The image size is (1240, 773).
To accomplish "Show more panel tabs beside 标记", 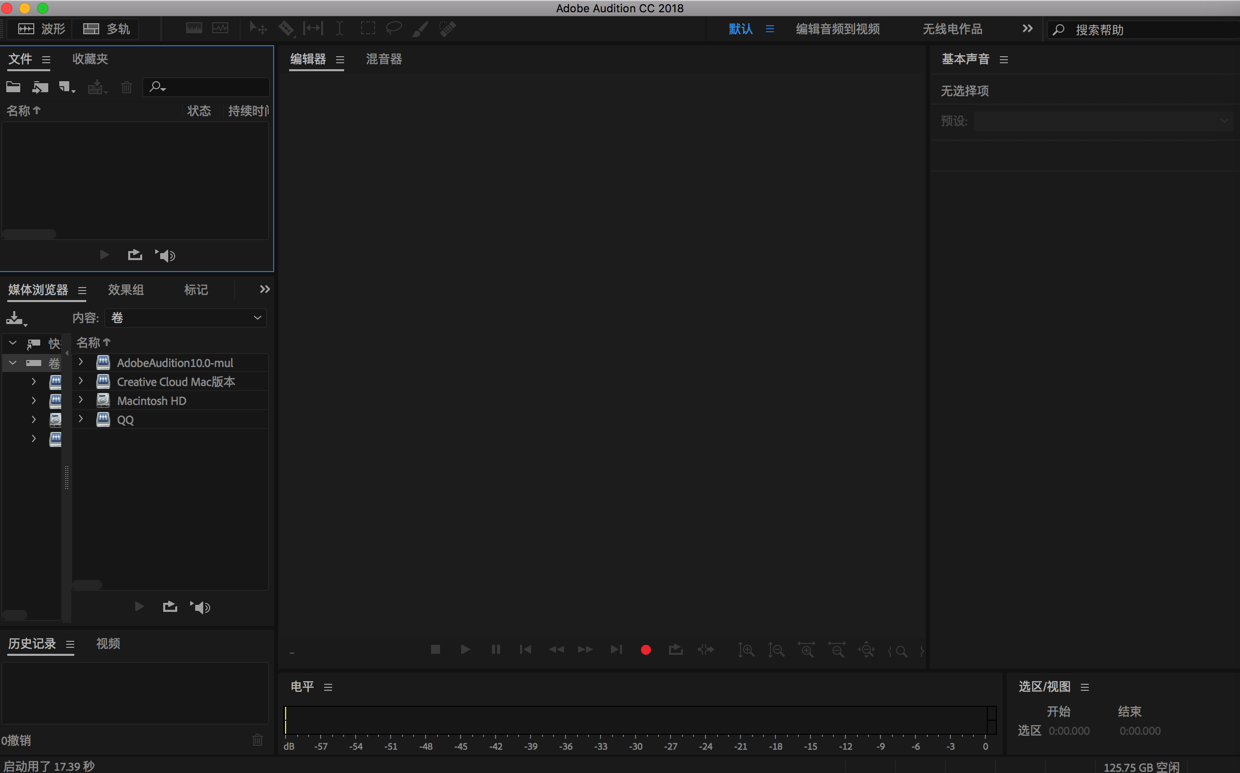I will 265,290.
